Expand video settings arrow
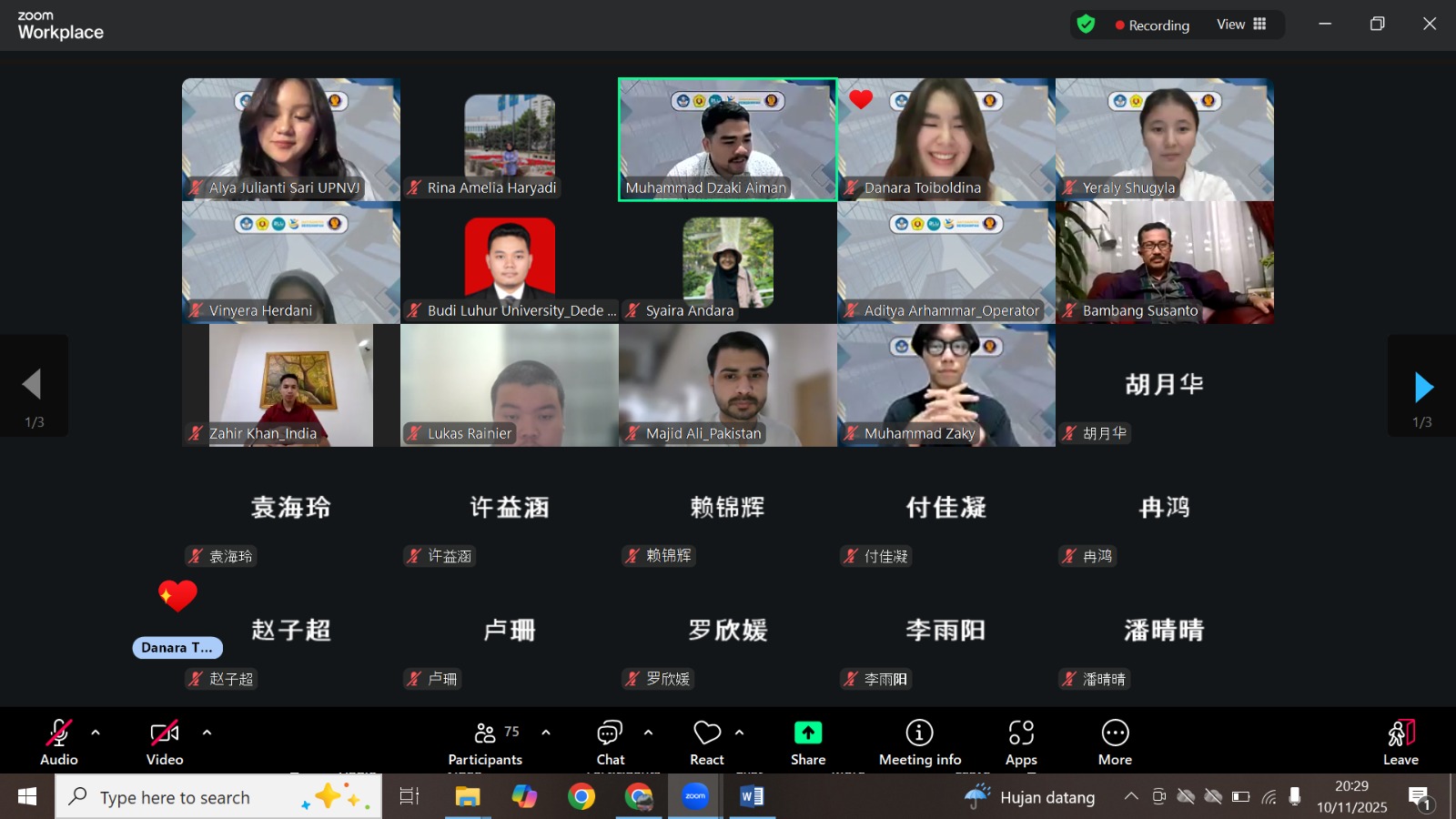 207,733
